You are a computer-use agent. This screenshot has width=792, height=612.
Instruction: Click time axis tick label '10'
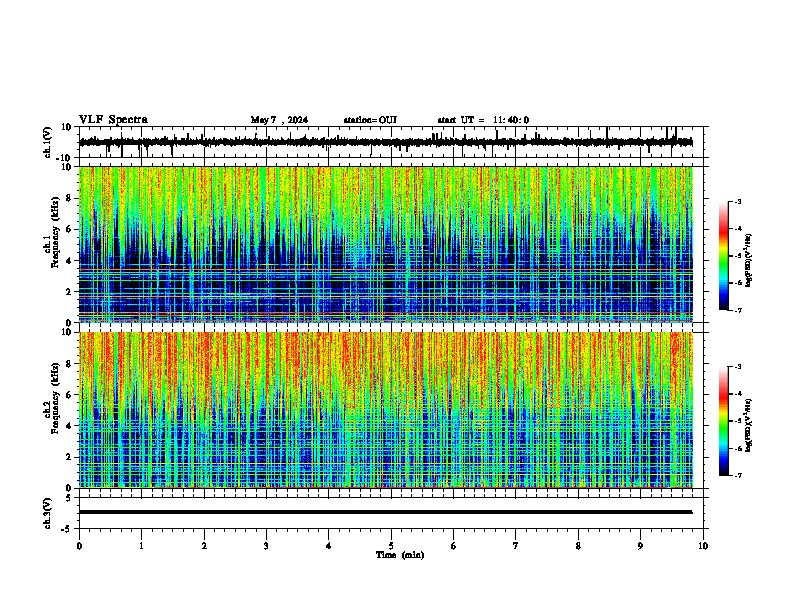(703, 546)
